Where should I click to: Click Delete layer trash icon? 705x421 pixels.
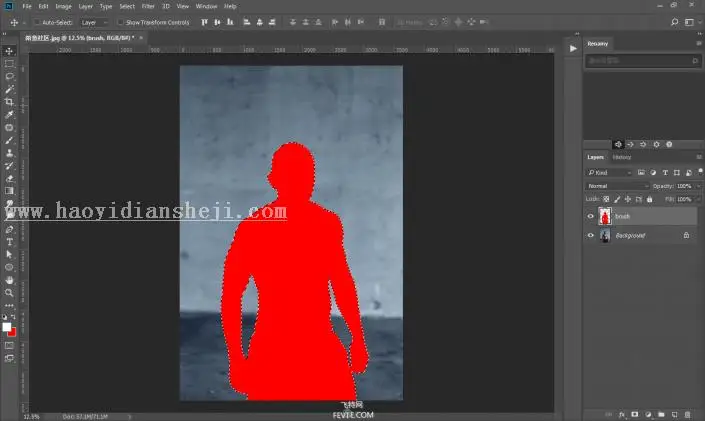[687, 414]
